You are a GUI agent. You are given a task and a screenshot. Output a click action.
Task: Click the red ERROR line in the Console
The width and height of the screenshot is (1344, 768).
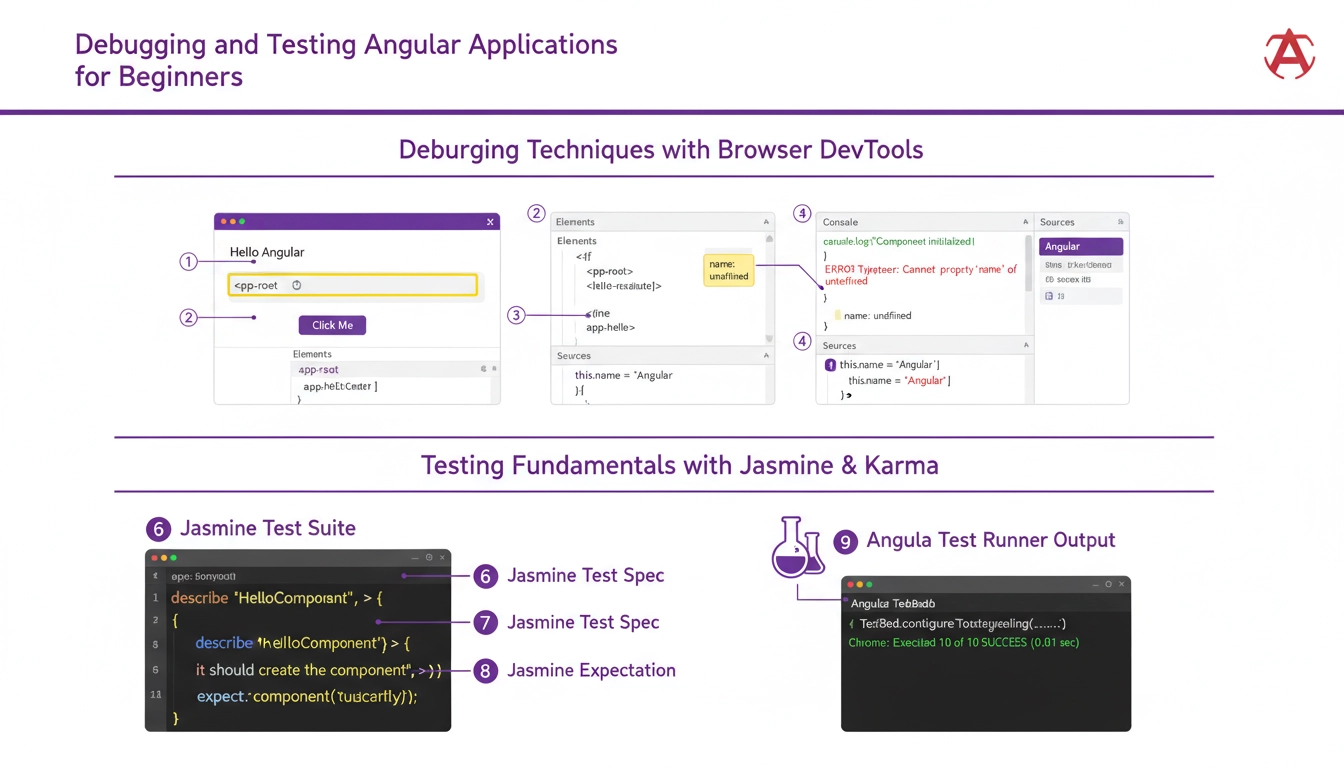coord(920,275)
